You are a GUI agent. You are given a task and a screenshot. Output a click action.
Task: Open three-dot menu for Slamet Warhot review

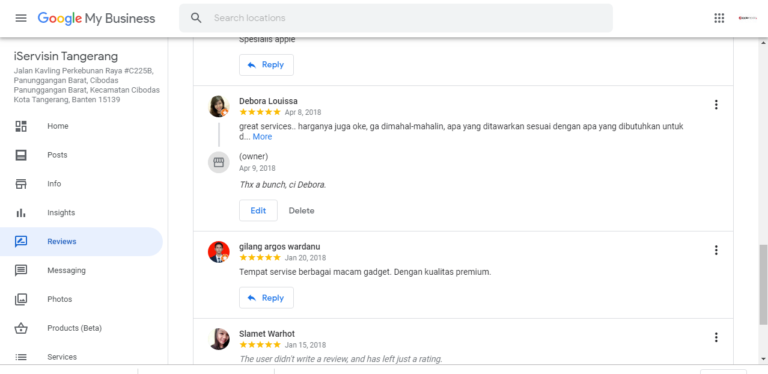(716, 337)
